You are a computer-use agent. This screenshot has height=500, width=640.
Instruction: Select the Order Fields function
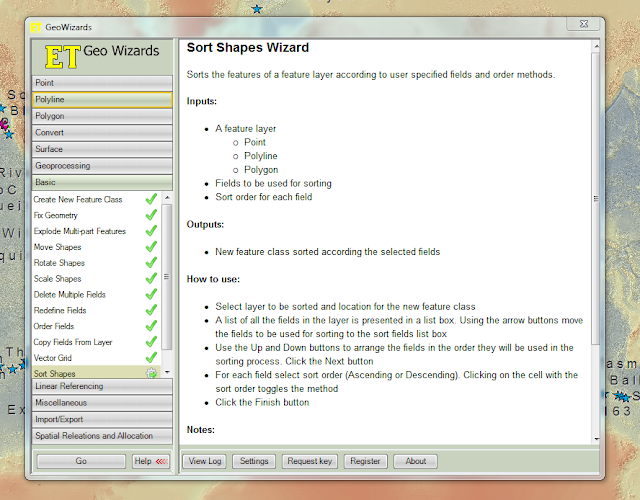tap(54, 326)
